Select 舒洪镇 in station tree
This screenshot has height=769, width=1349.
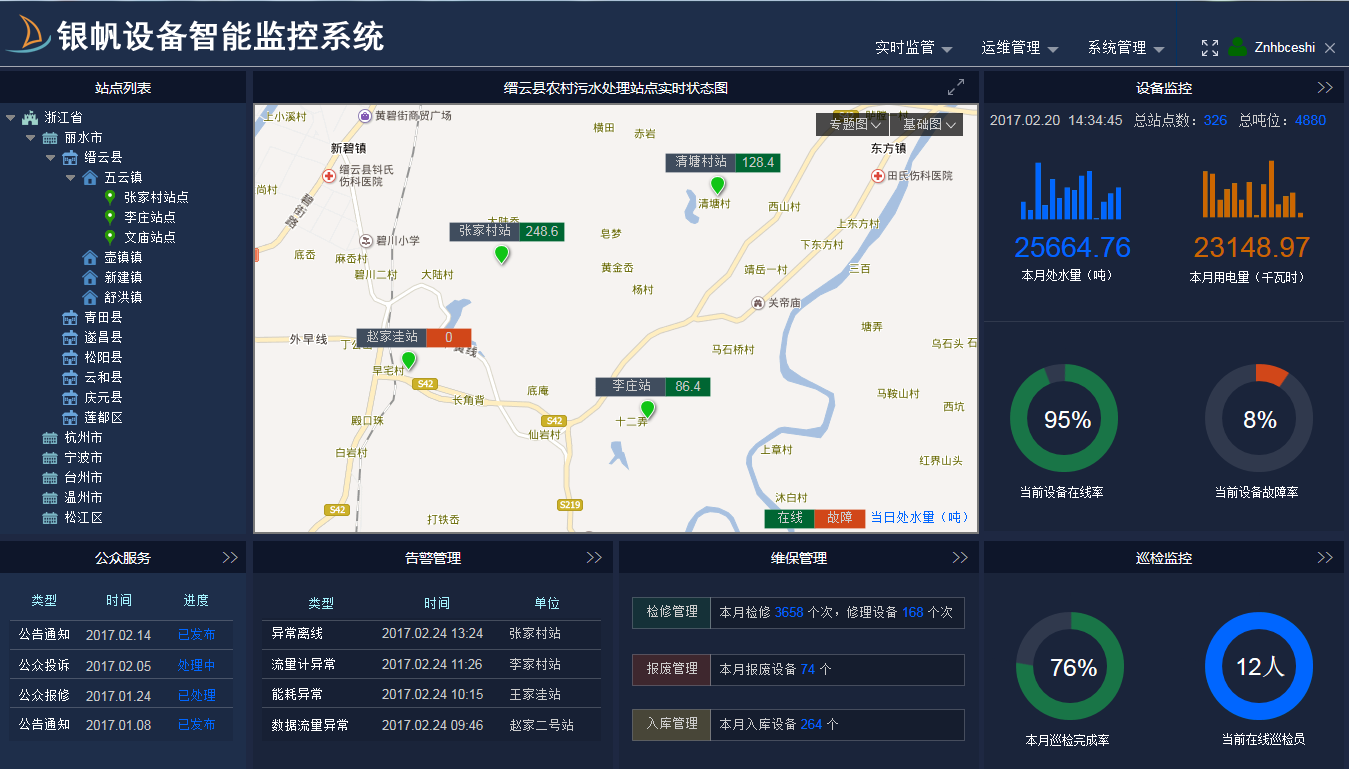coord(123,297)
